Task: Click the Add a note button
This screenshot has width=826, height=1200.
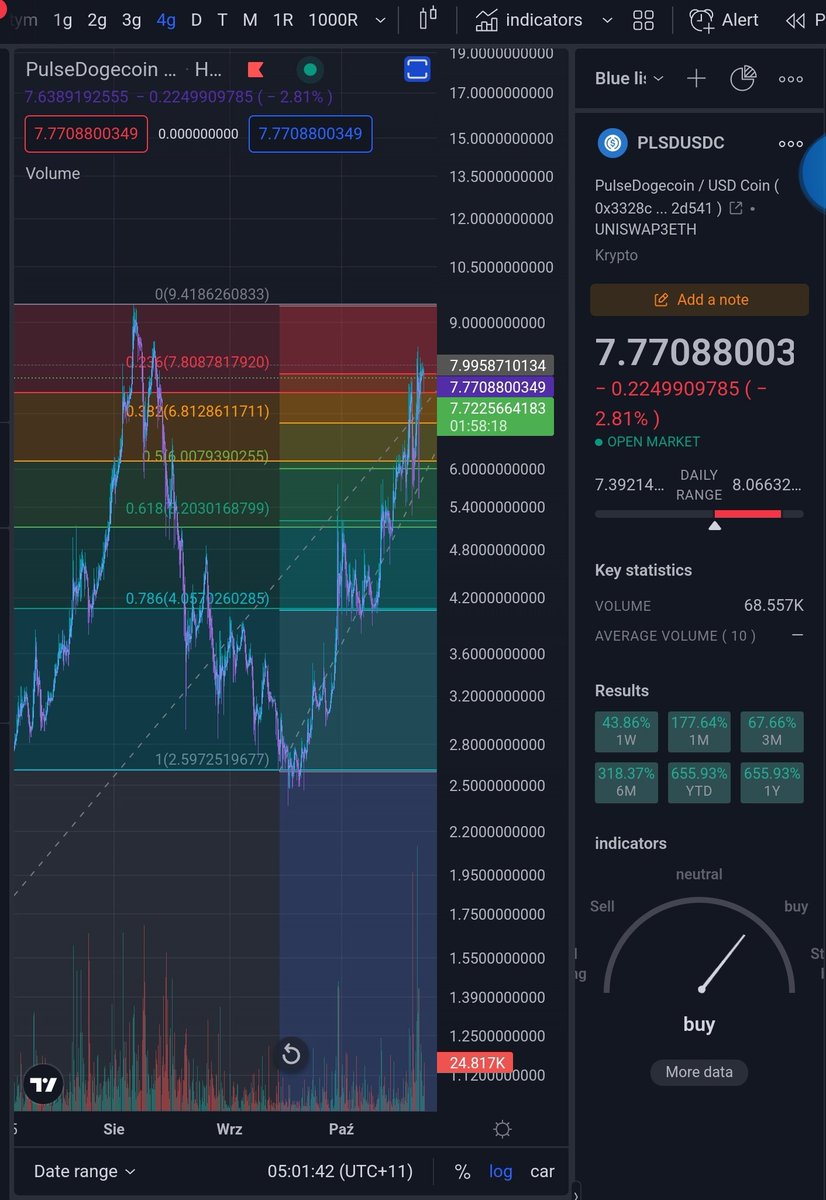Action: tap(700, 300)
